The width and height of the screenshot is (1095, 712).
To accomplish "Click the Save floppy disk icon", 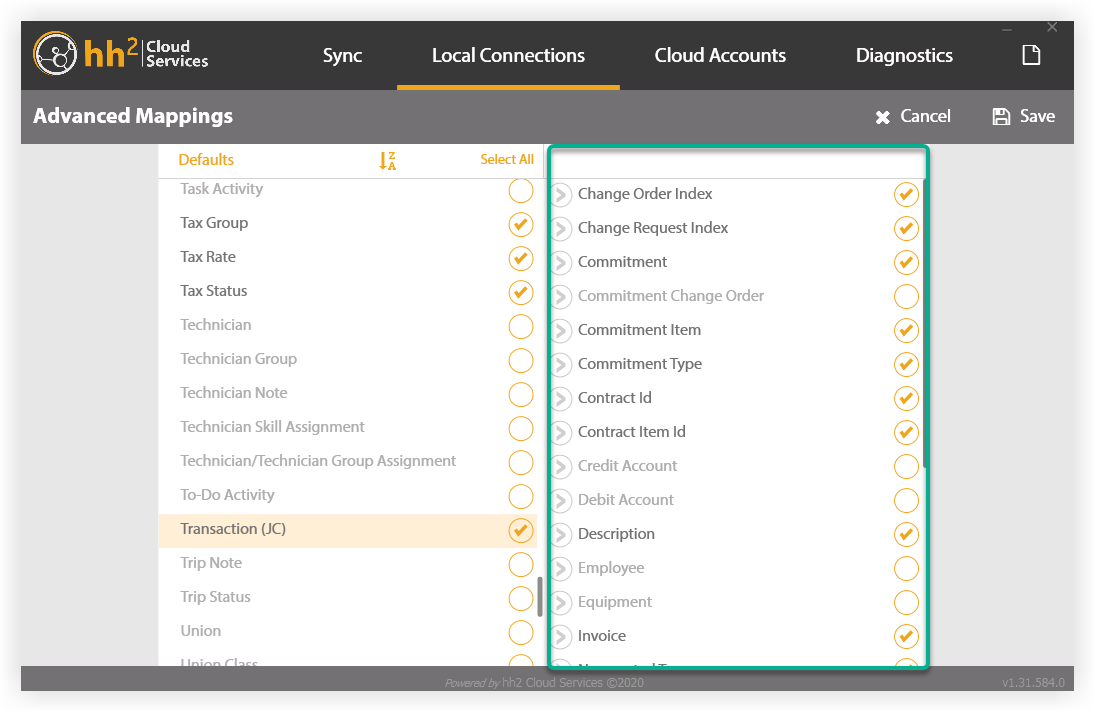I will [1001, 117].
